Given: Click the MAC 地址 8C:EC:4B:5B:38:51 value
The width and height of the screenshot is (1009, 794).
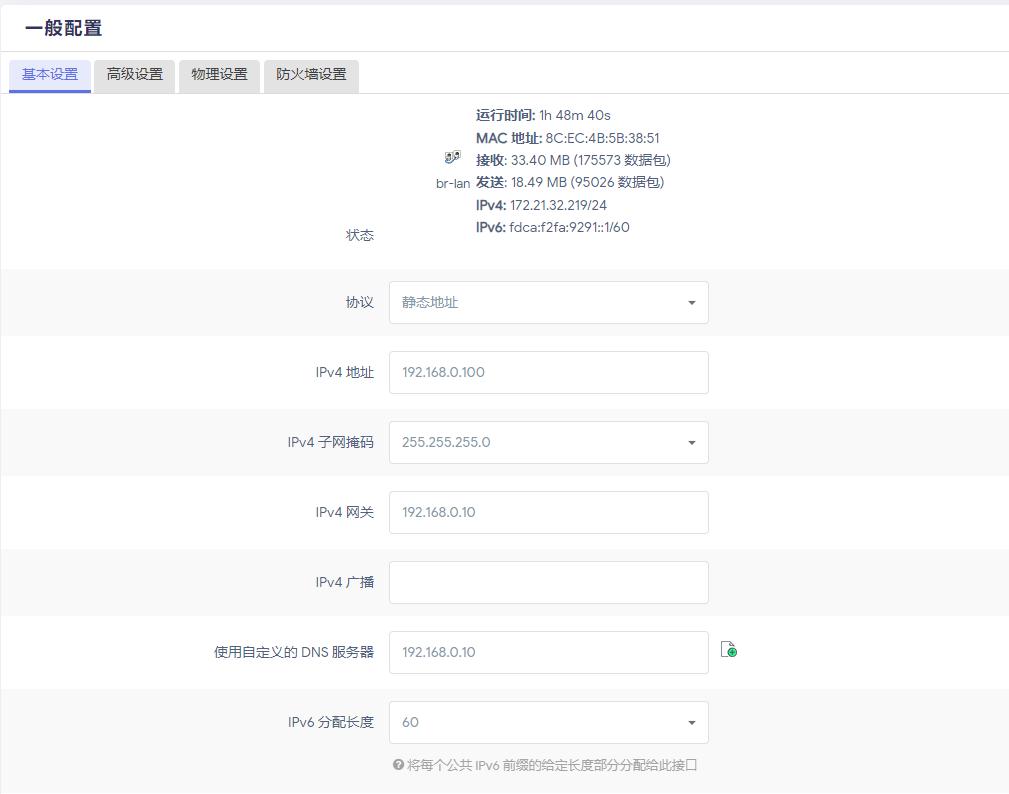Looking at the screenshot, I should tap(602, 138).
